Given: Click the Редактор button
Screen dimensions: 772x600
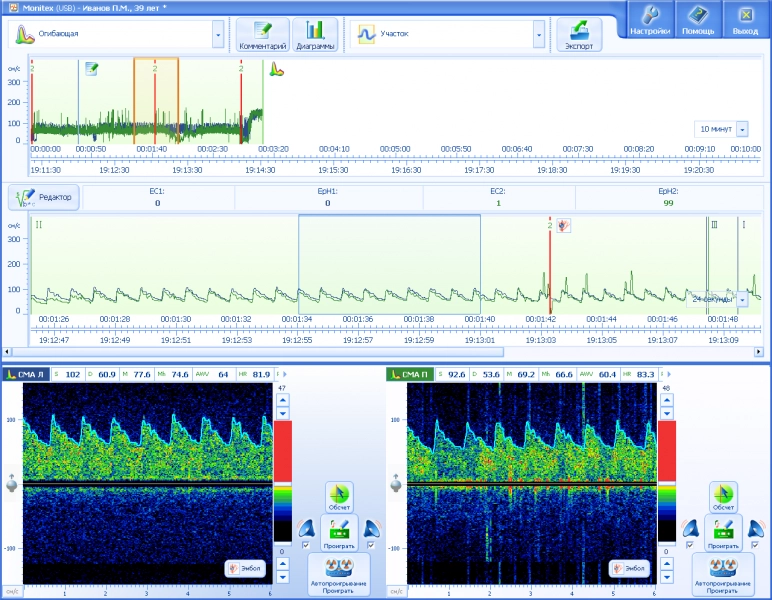Looking at the screenshot, I should point(44,197).
